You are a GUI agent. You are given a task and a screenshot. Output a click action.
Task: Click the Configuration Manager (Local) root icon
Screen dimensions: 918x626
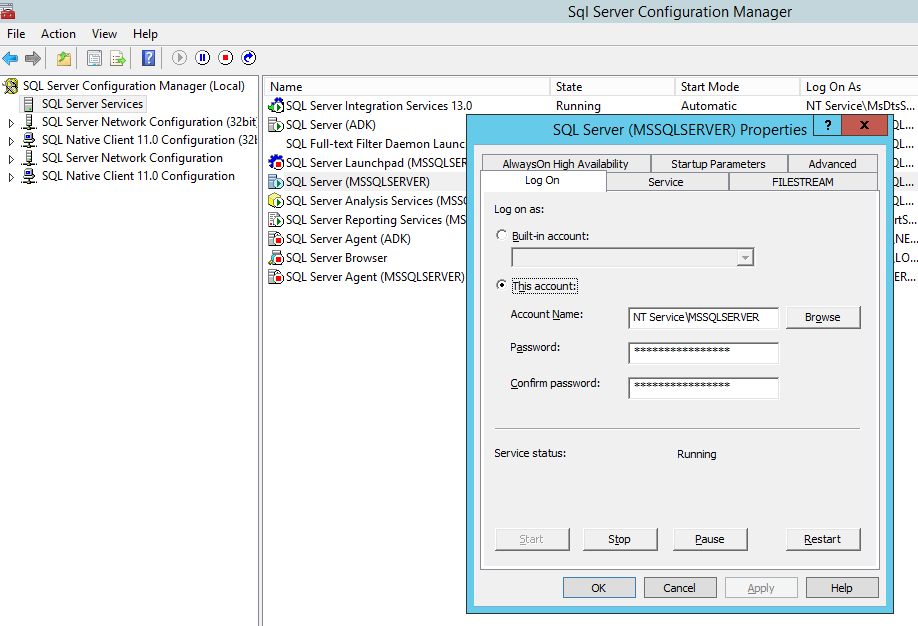[11, 86]
